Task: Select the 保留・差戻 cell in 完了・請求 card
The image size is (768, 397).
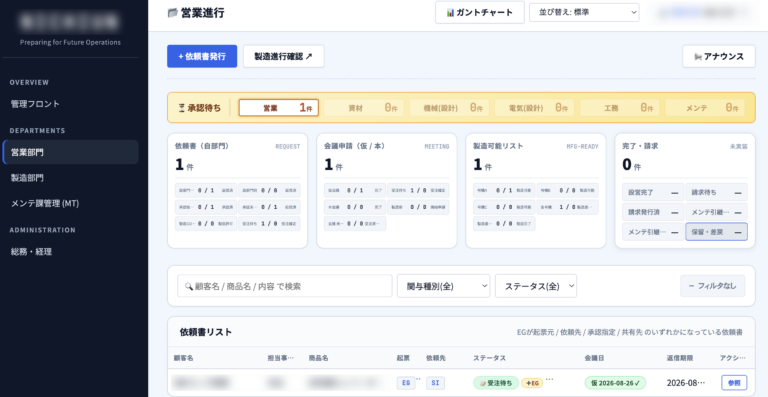Action: 716,232
